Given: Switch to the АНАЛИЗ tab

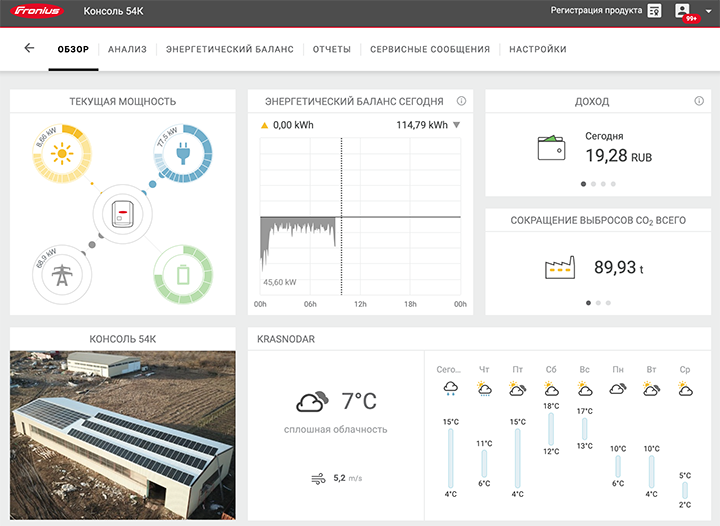Looking at the screenshot, I should (x=127, y=49).
